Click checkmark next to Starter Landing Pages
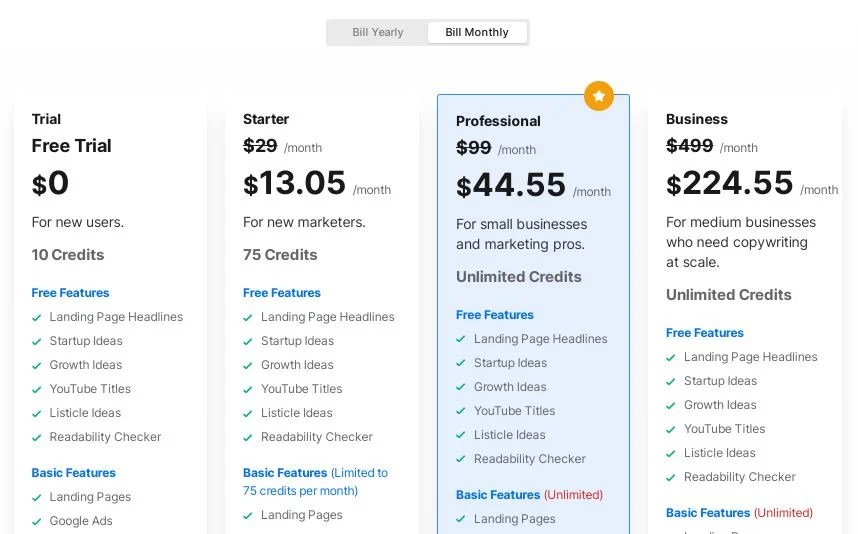Screen dimensions: 858x534 click(248, 515)
